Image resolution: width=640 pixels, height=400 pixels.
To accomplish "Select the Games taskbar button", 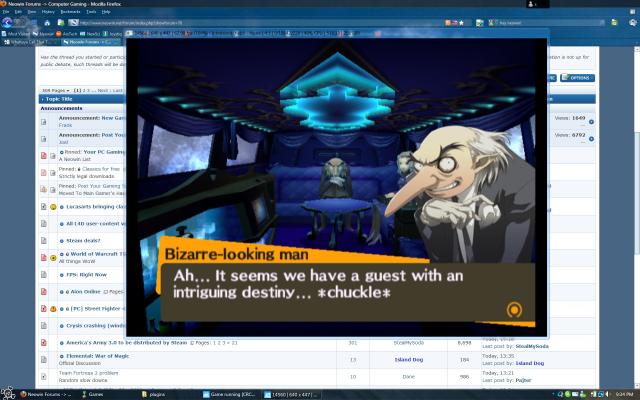I will click(93, 394).
